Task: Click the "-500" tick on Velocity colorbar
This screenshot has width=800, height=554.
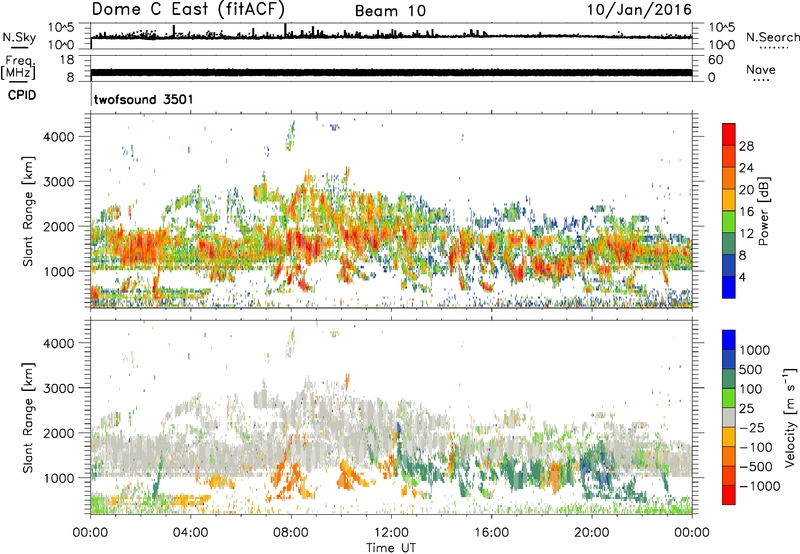Action: pyautogui.click(x=756, y=467)
